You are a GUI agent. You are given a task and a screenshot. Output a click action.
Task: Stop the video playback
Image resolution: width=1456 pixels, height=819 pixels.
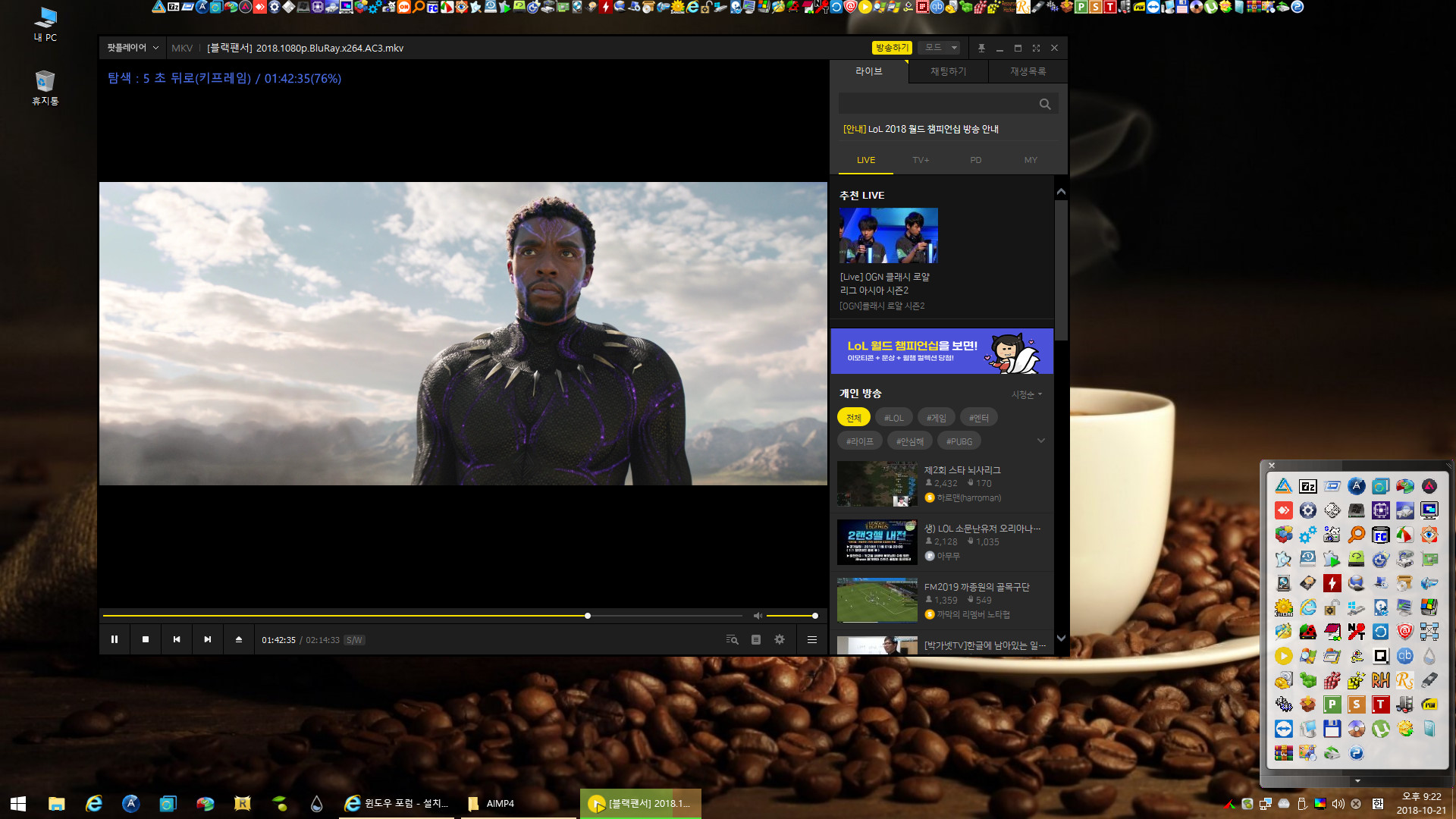(x=146, y=639)
